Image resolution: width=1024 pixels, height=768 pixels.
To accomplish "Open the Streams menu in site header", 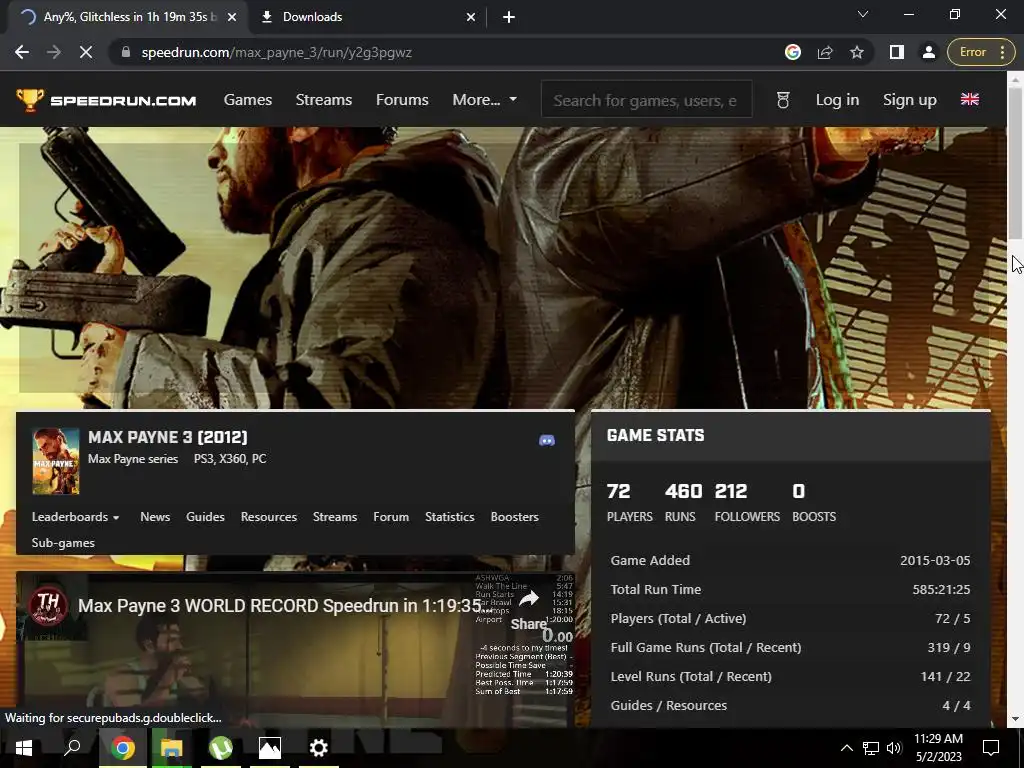I will pyautogui.click(x=324, y=100).
